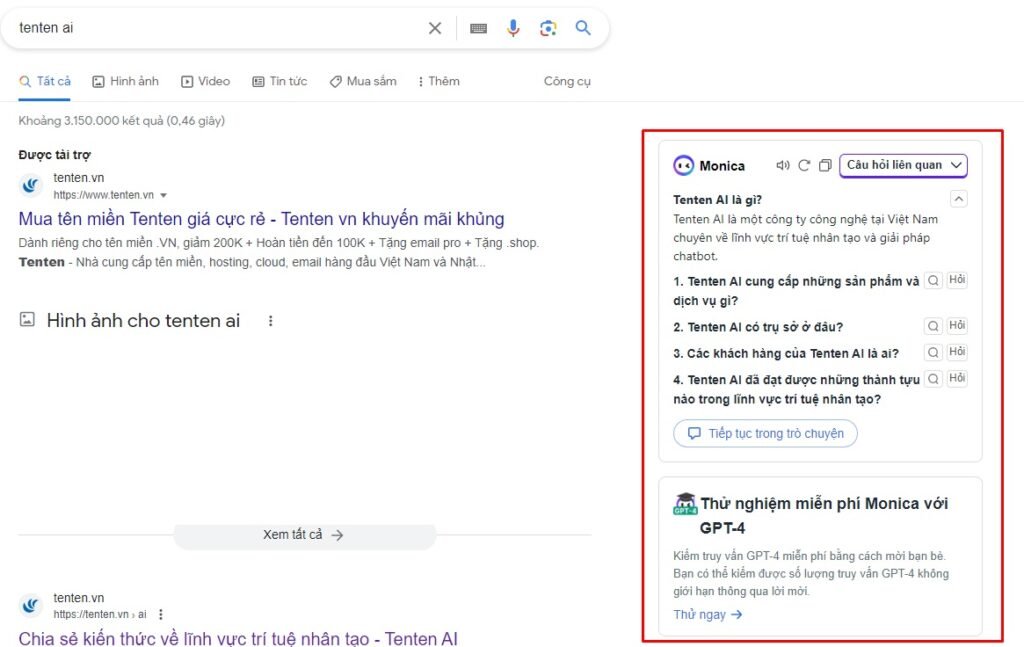Copy Monica answer with copy icon
The image size is (1024, 647).
click(825, 165)
